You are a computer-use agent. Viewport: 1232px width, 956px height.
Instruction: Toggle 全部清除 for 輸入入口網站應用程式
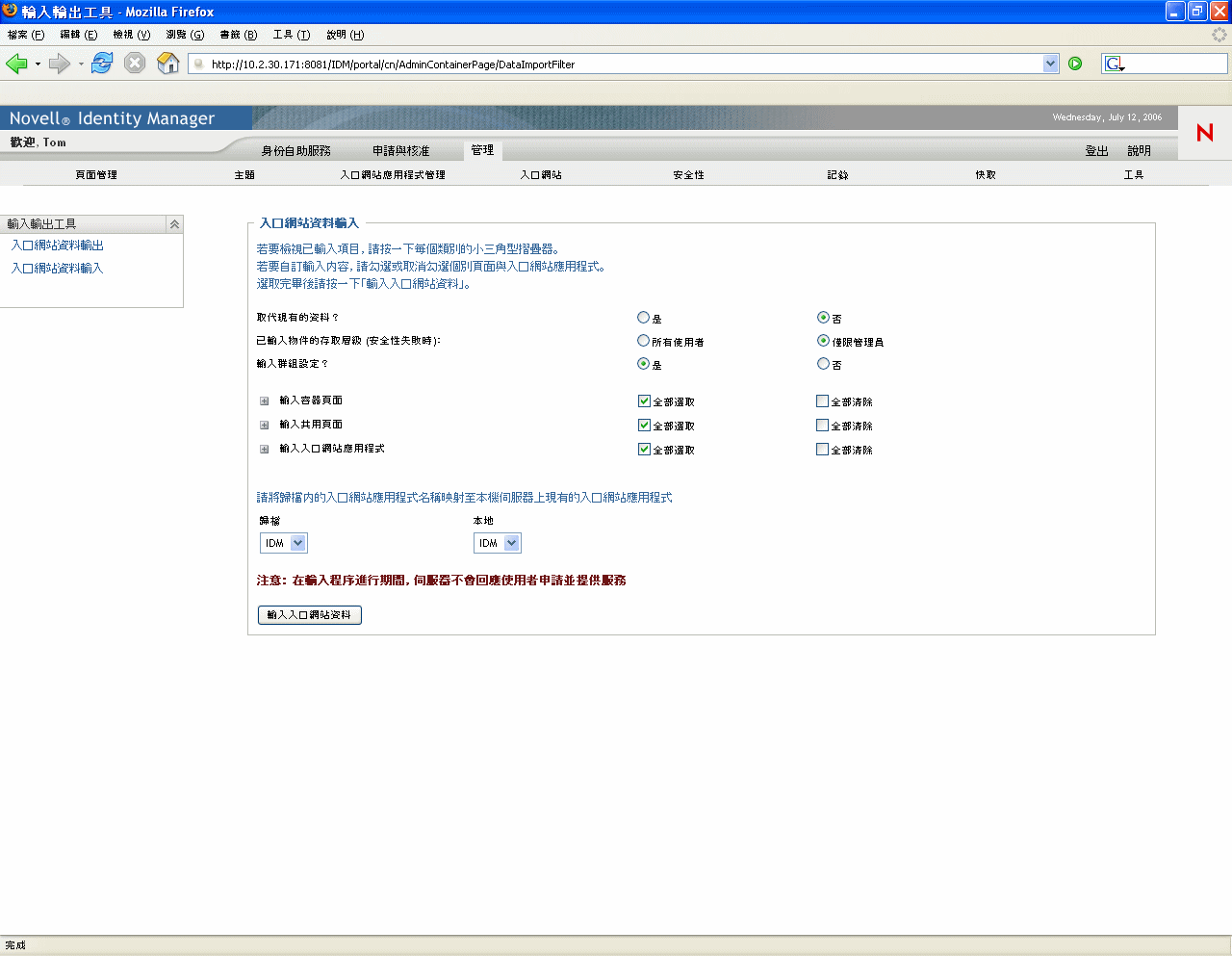(822, 450)
